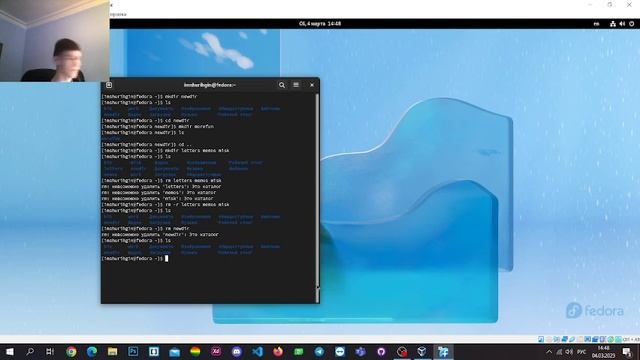Open the terminal hamburger menu

296,85
